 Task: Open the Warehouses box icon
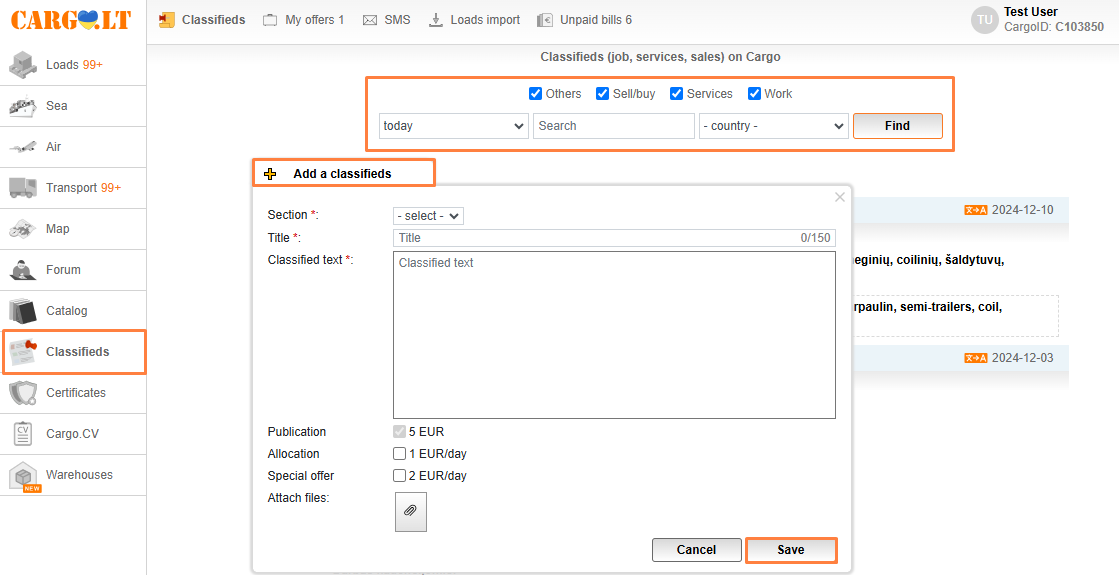pos(23,476)
